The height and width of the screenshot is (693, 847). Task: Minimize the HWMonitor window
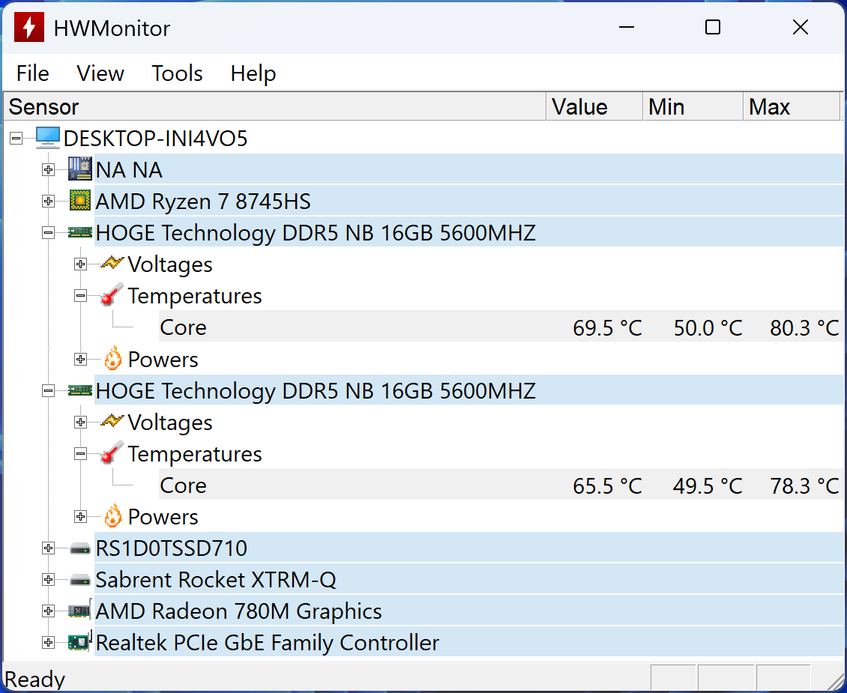tap(627, 27)
